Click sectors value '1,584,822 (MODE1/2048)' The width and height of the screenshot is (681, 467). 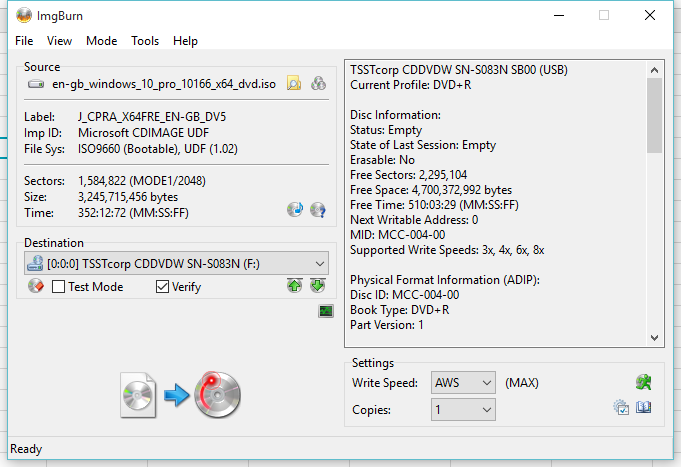tap(142, 181)
